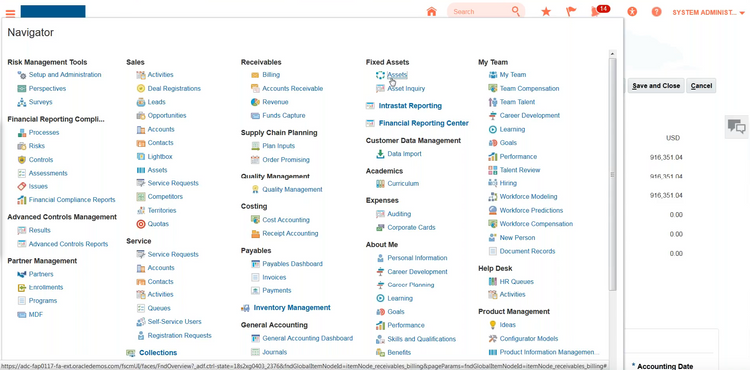This screenshot has height=370, width=750.
Task: Open Registration Requests link
Action: [x=179, y=335]
